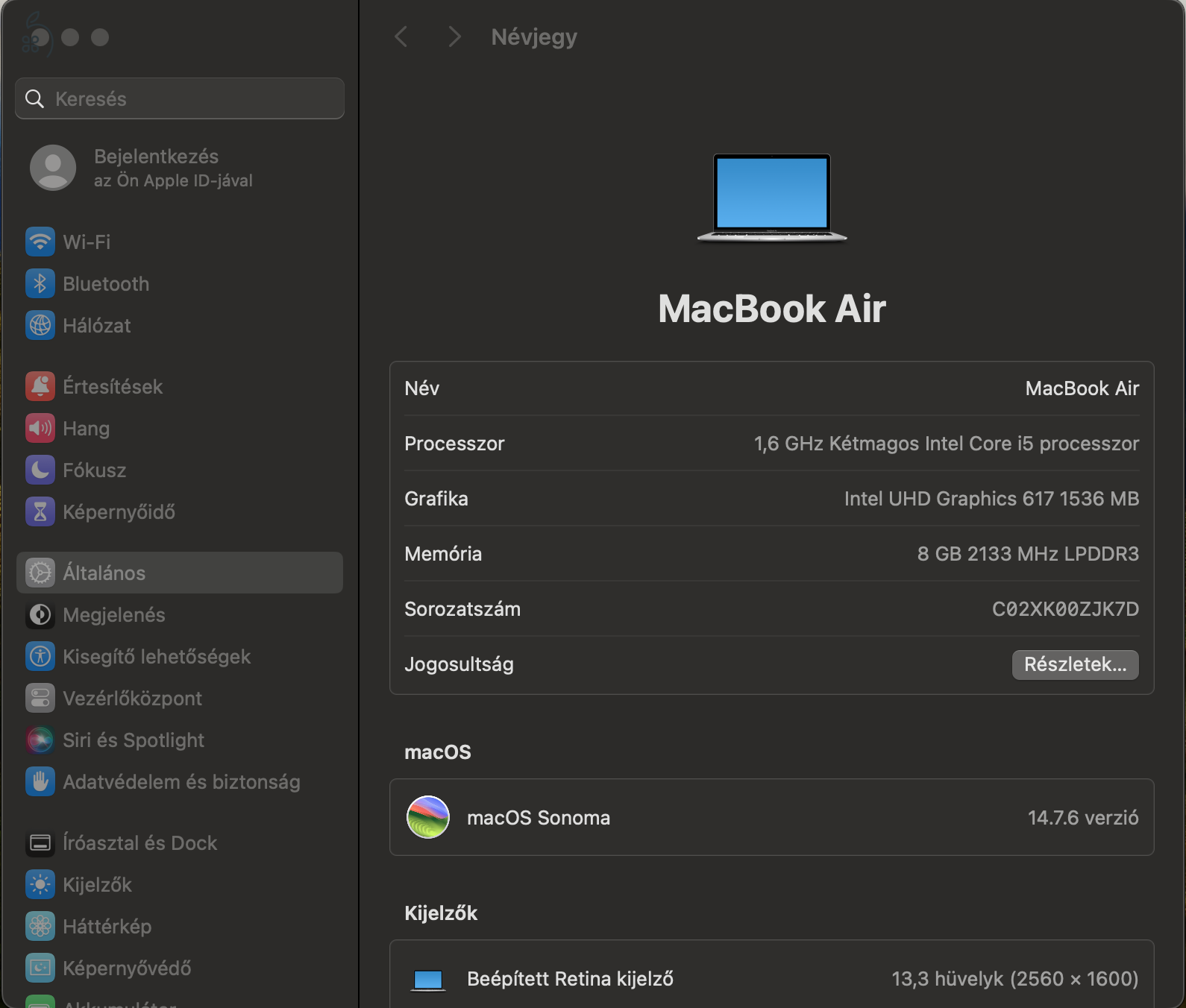1186x1008 pixels.
Task: Click the 14.7.6 verzió text
Action: point(1083,818)
